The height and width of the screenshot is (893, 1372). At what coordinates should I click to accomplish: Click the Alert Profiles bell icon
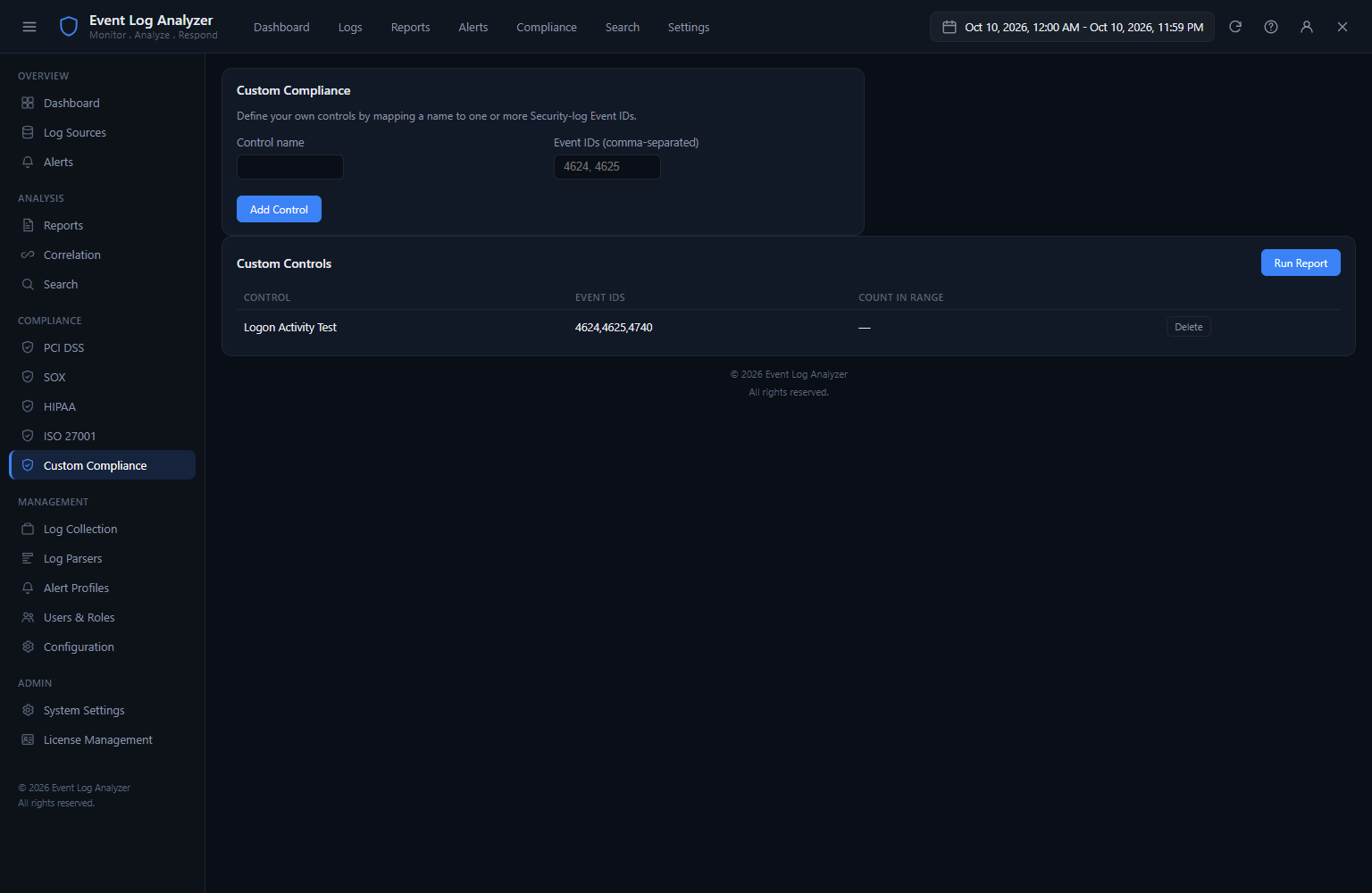pyautogui.click(x=28, y=588)
